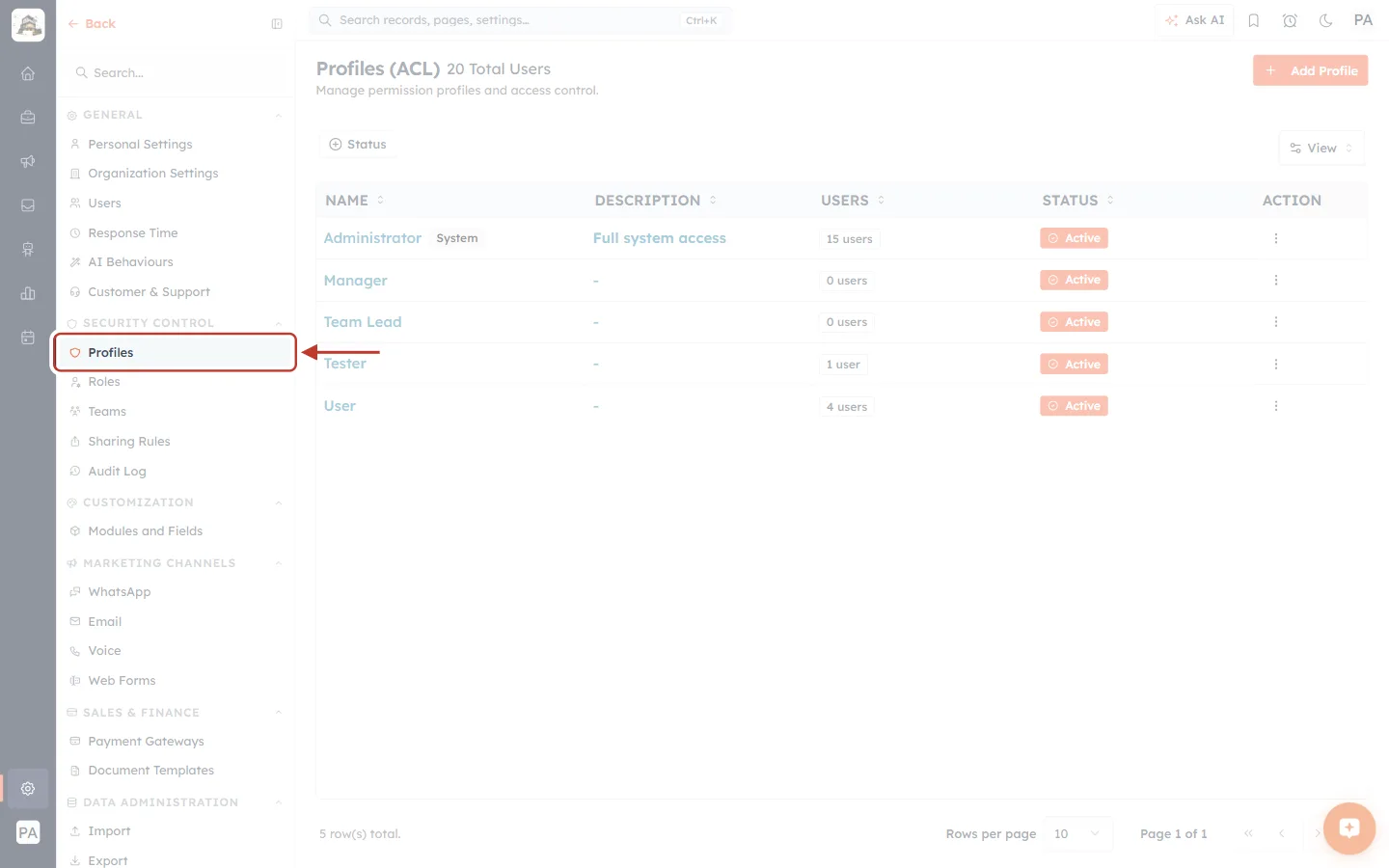
Task: Sort by the STATUS column
Action: [1078, 201]
